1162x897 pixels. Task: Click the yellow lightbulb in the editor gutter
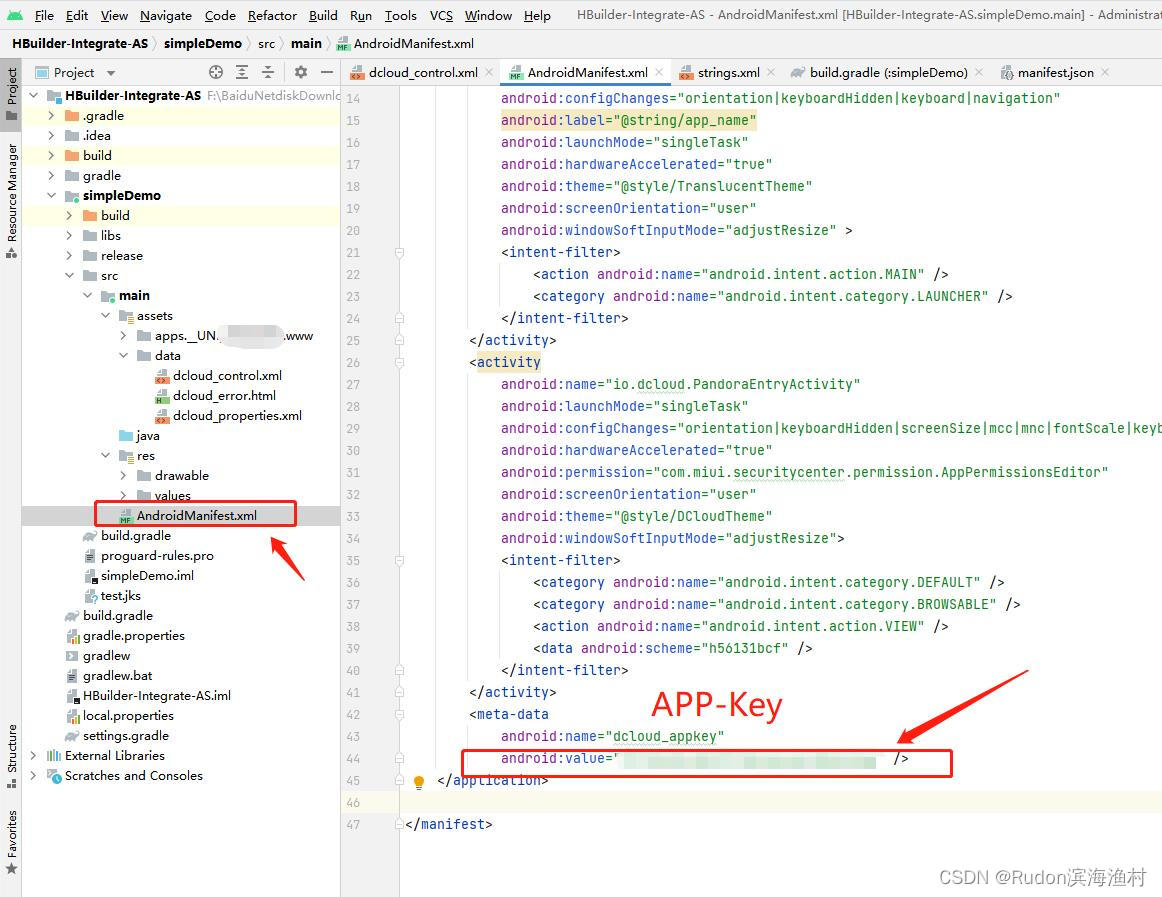coord(419,780)
